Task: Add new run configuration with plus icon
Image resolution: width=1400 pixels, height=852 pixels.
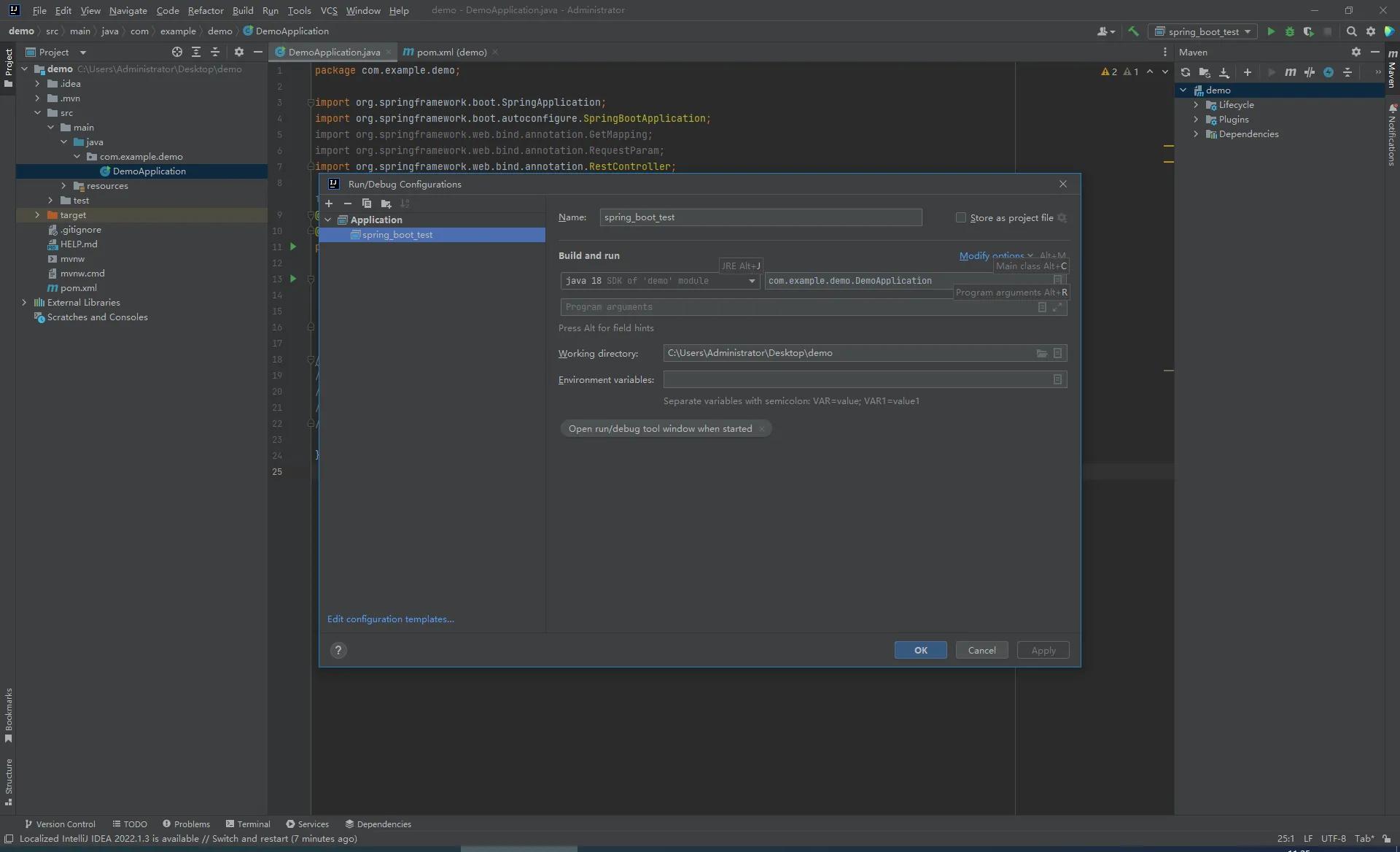Action: pos(329,204)
